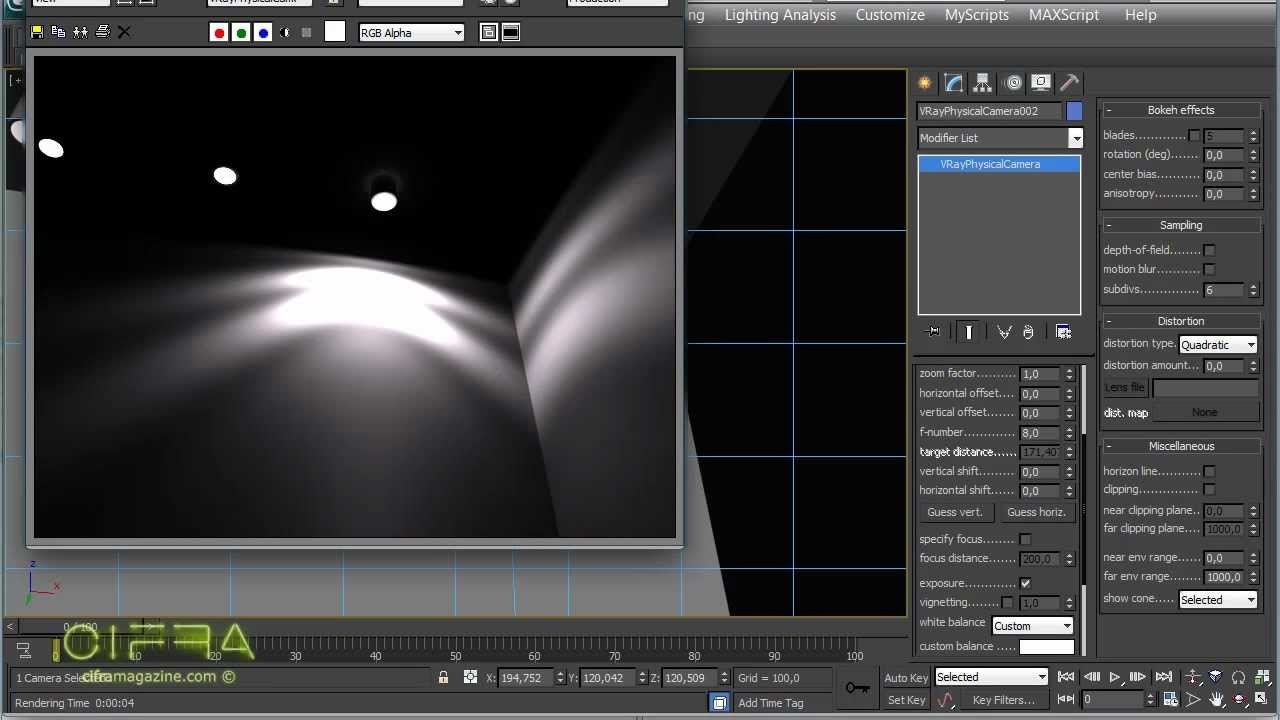The image size is (1280, 720).
Task: Click Remove modifier from stack icon
Action: (x=1028, y=332)
